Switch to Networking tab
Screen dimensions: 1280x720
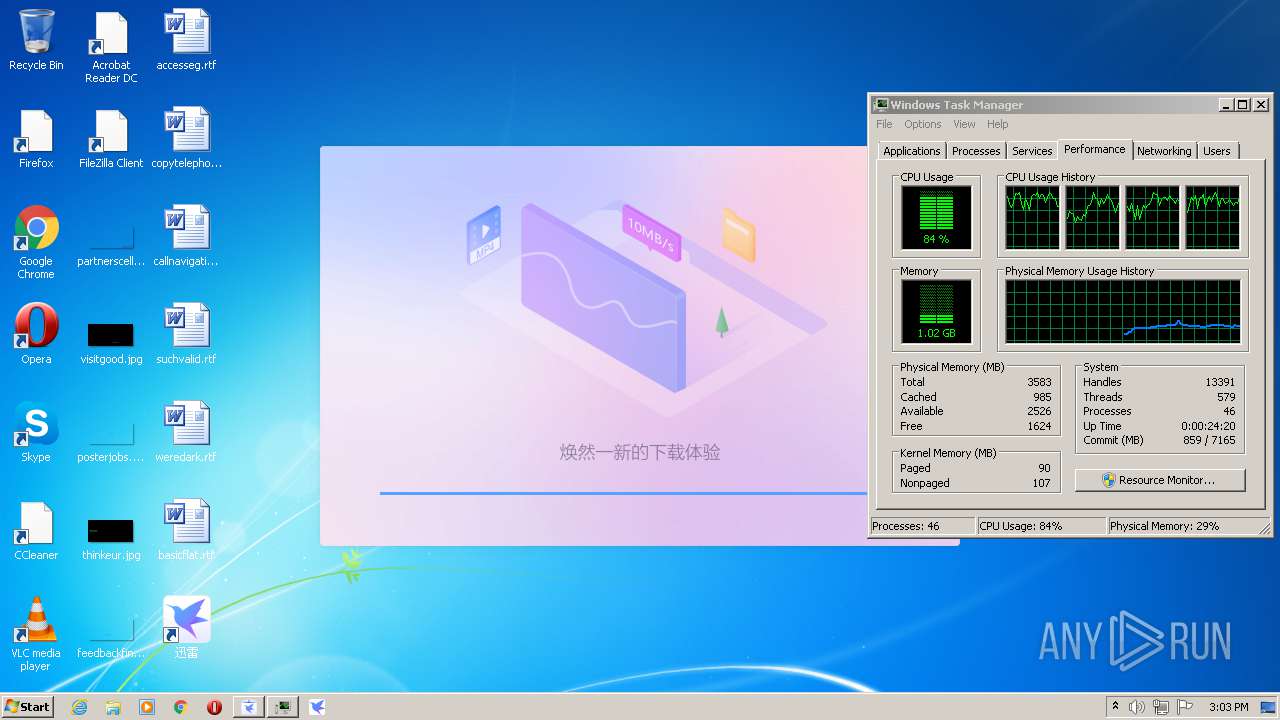pos(1164,151)
